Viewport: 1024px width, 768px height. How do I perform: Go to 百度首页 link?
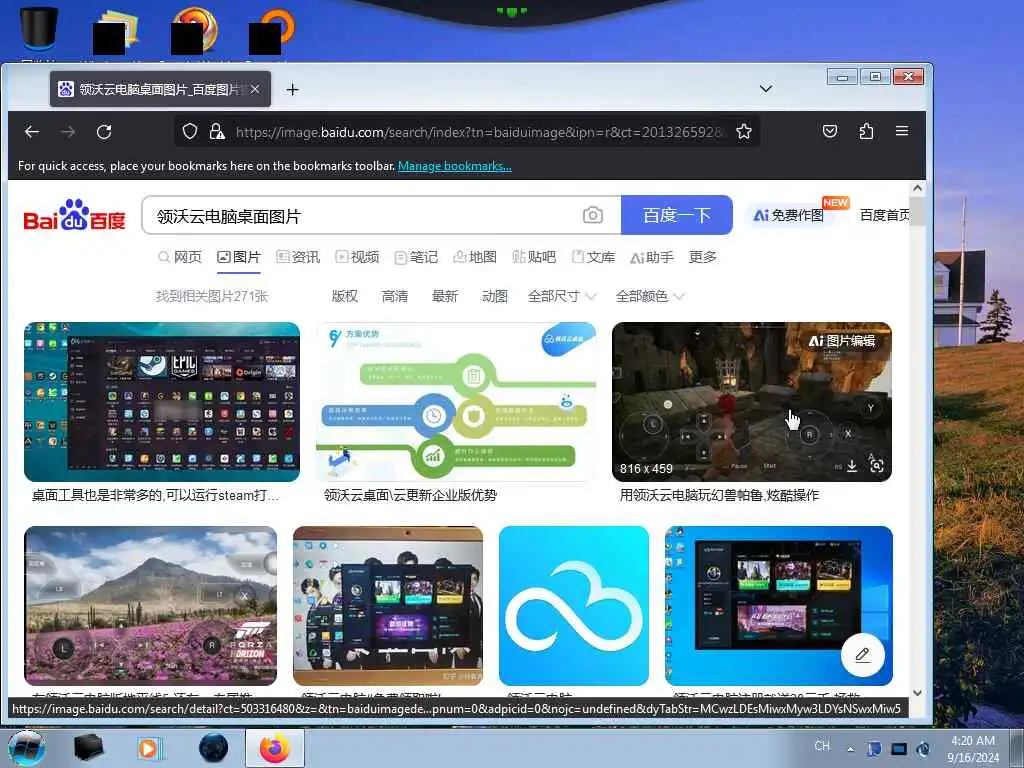(884, 215)
